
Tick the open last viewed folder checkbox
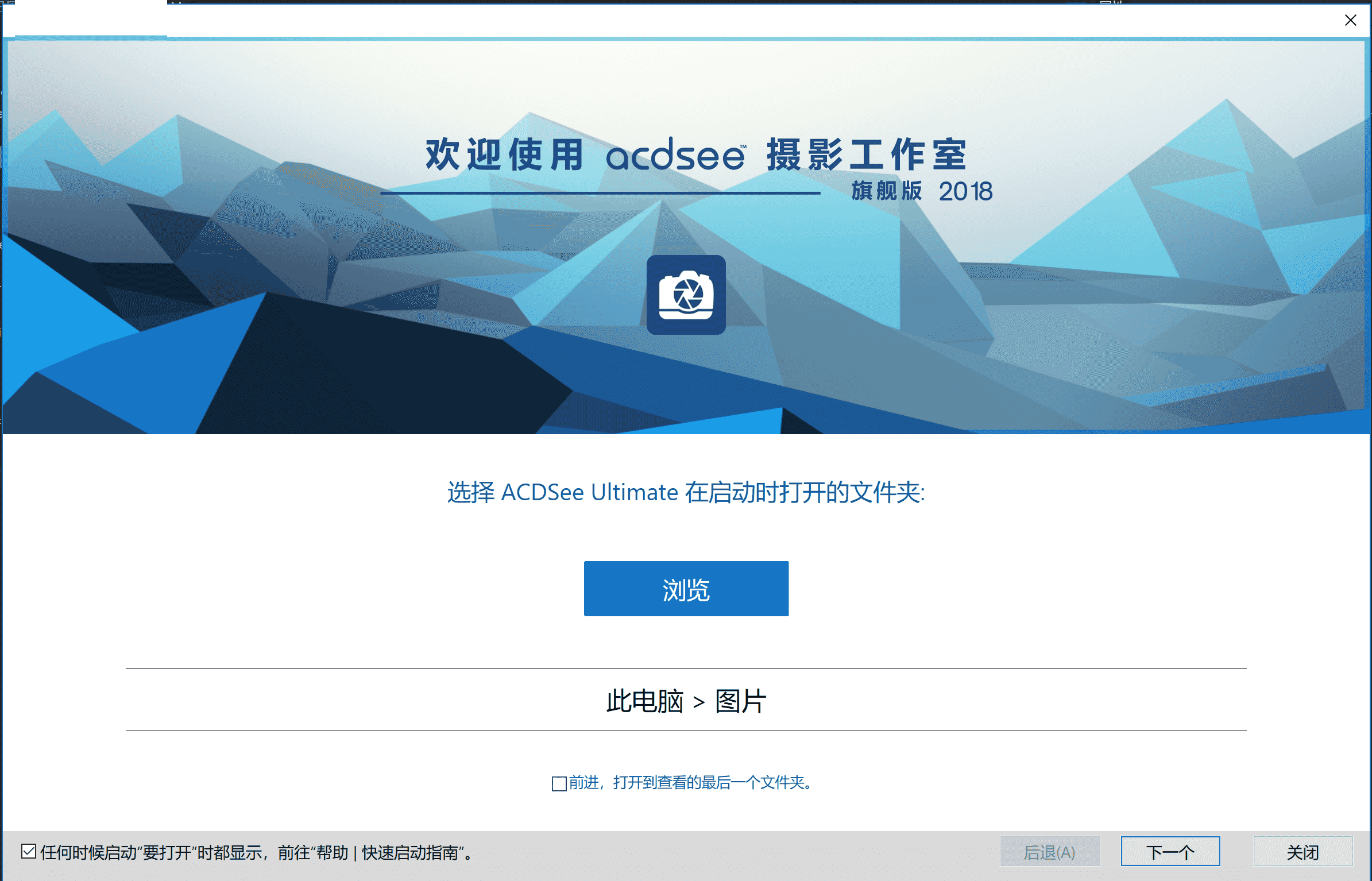point(559,783)
